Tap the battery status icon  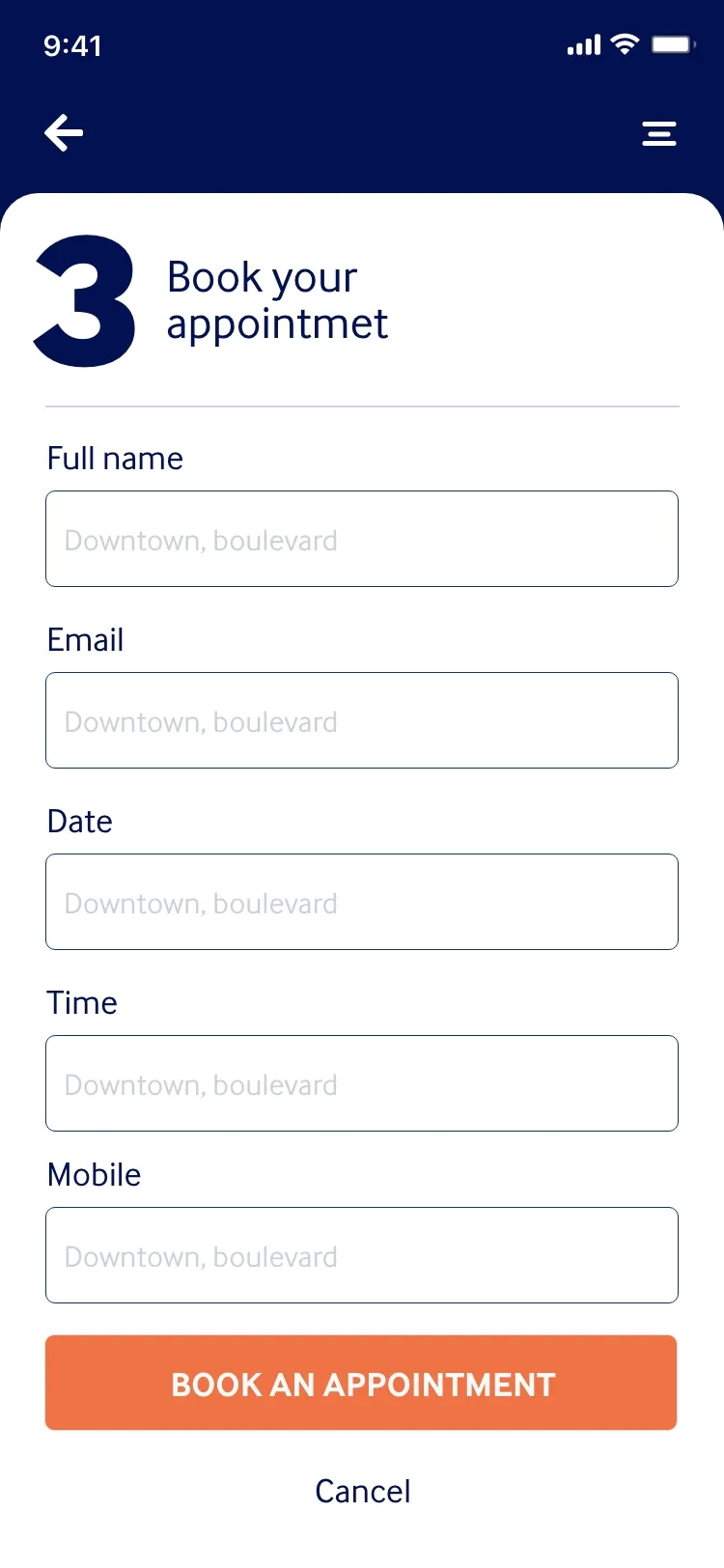pos(673,44)
